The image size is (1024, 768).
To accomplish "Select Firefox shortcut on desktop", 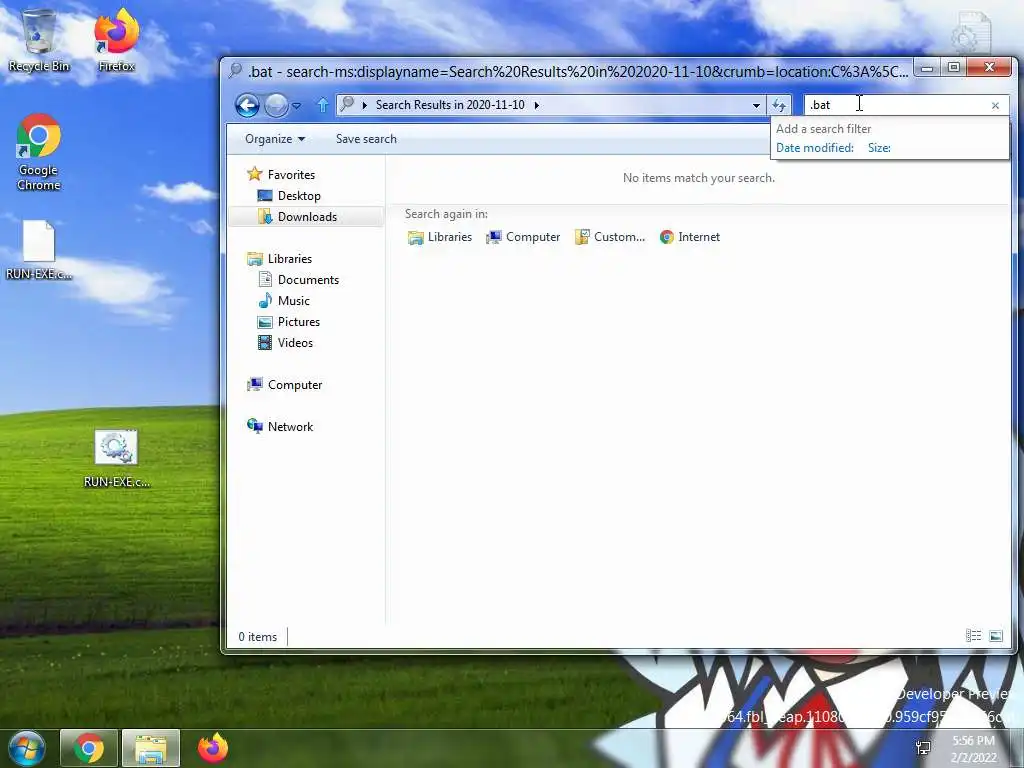I will pyautogui.click(x=117, y=40).
